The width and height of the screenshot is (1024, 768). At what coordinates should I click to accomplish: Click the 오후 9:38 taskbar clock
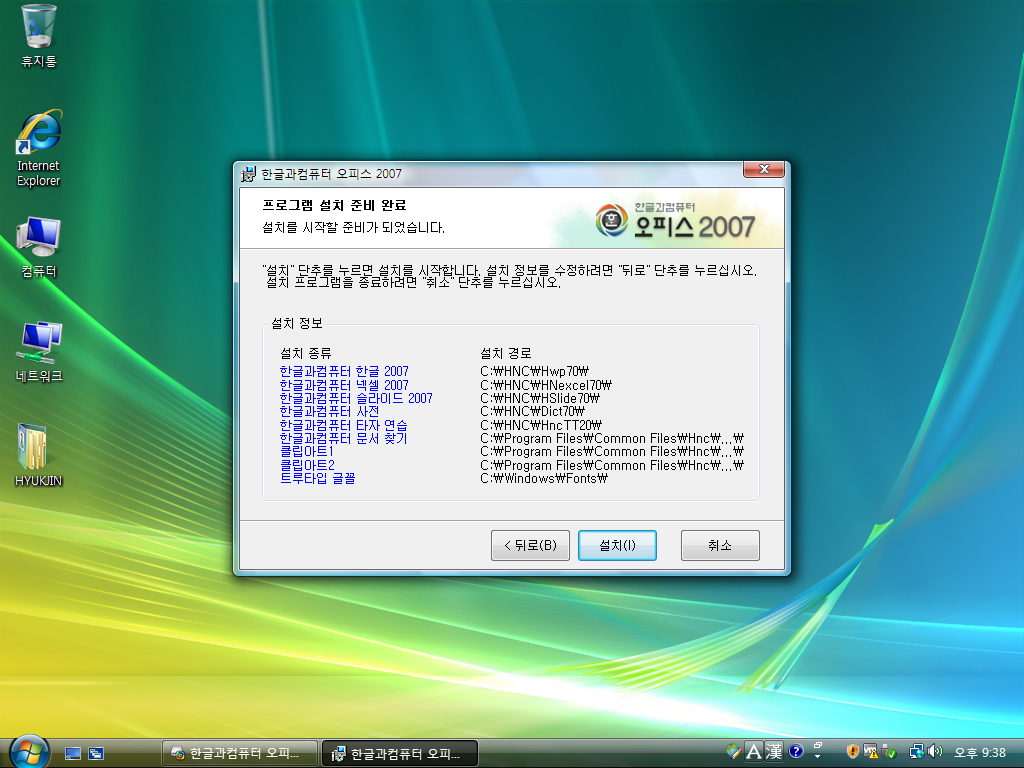click(x=980, y=753)
